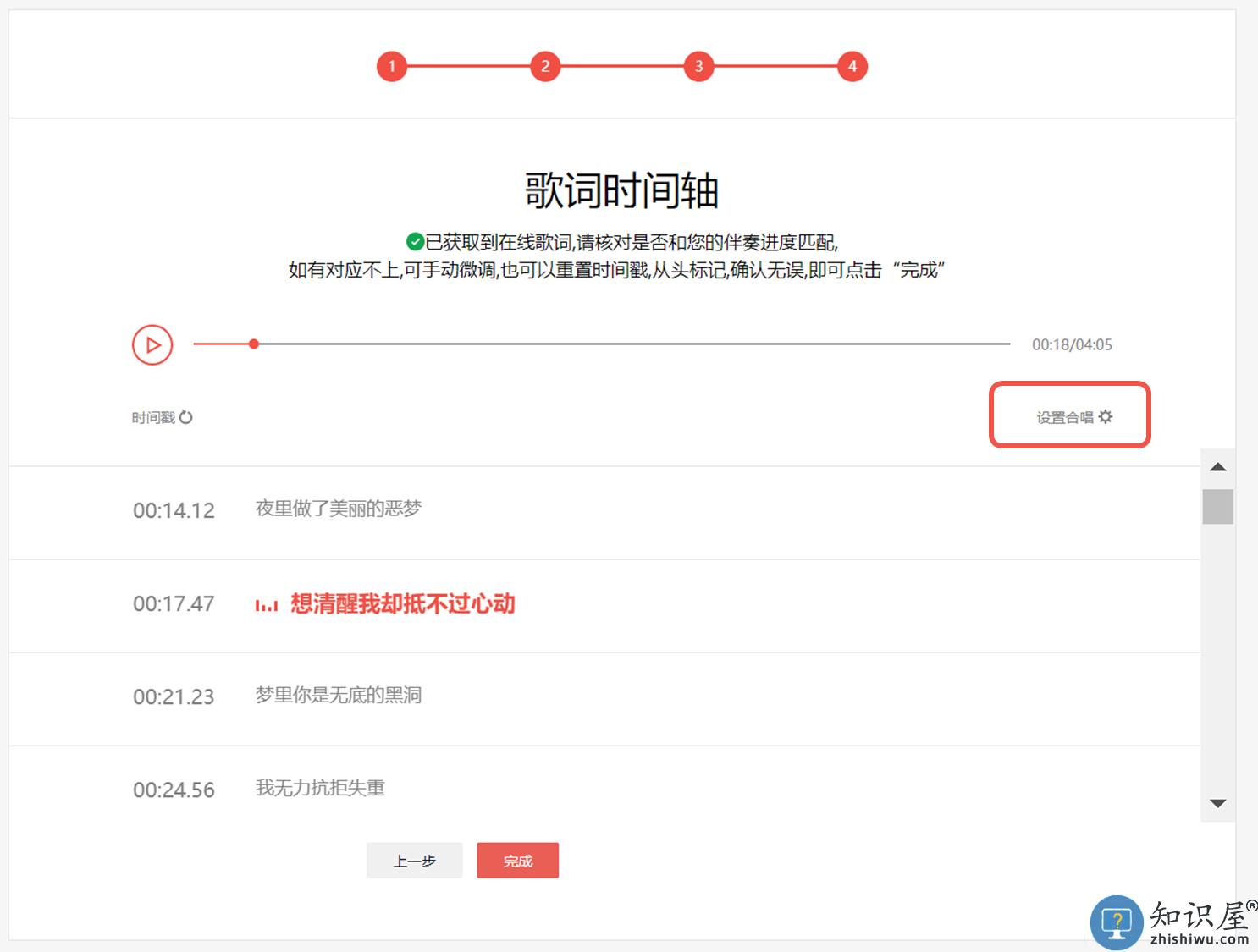Click the 上一步 button
The image size is (1258, 952).
coord(414,861)
